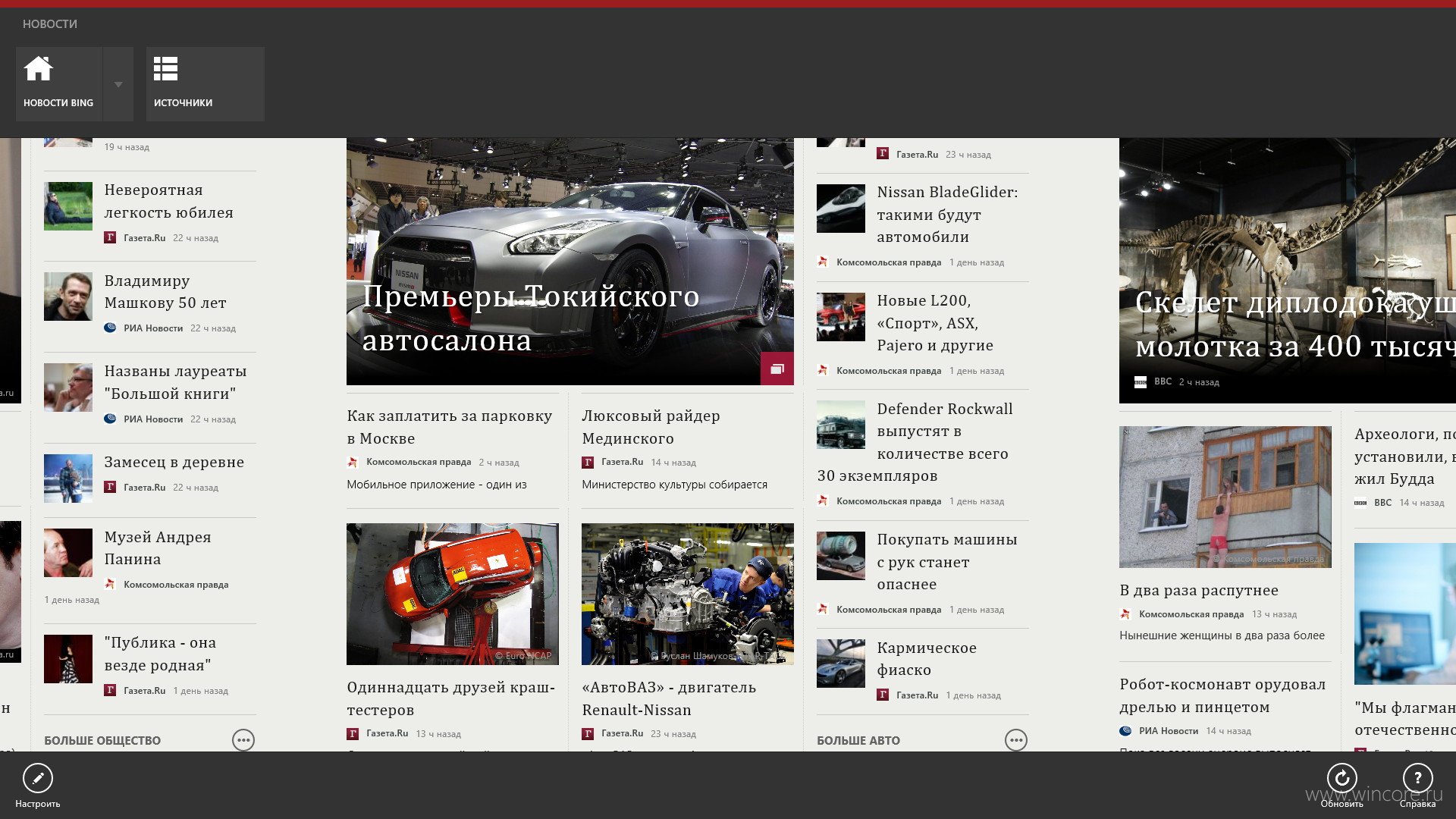The width and height of the screenshot is (1456, 819).
Task: Click BBC source label under diplodocus headline
Action: tap(1163, 381)
